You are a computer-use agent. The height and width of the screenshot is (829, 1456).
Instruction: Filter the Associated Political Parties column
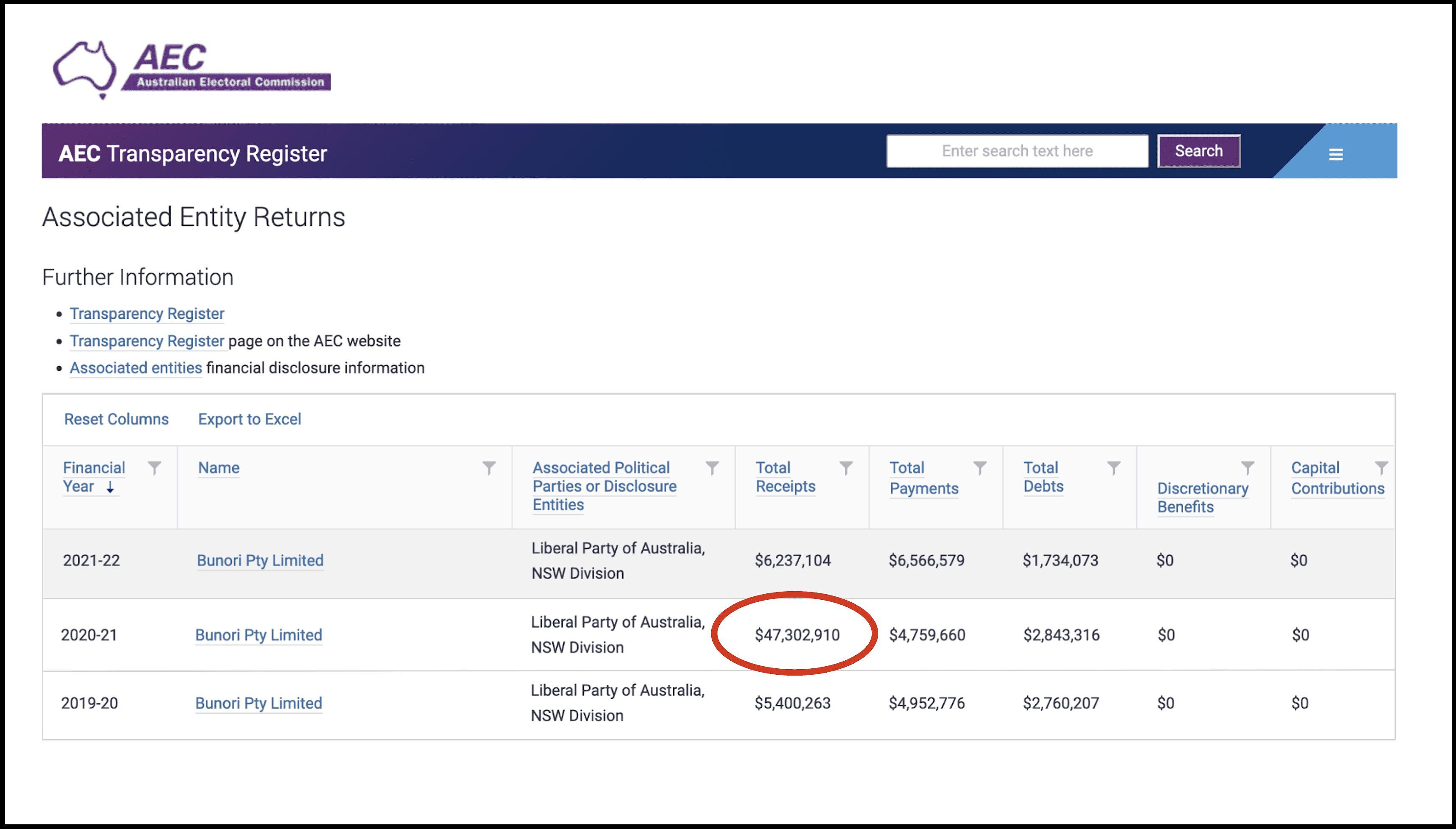click(x=712, y=468)
